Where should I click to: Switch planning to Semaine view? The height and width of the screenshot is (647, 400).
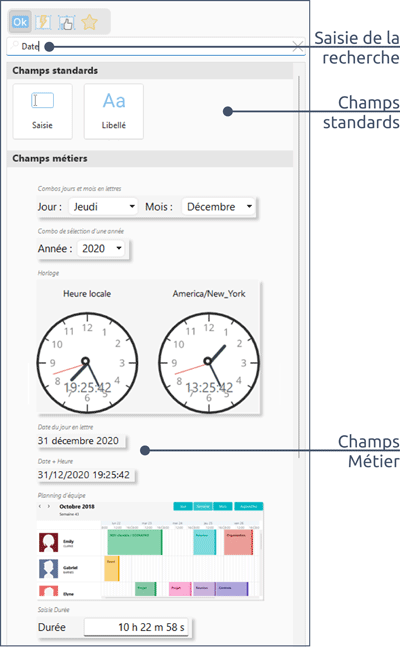203,506
